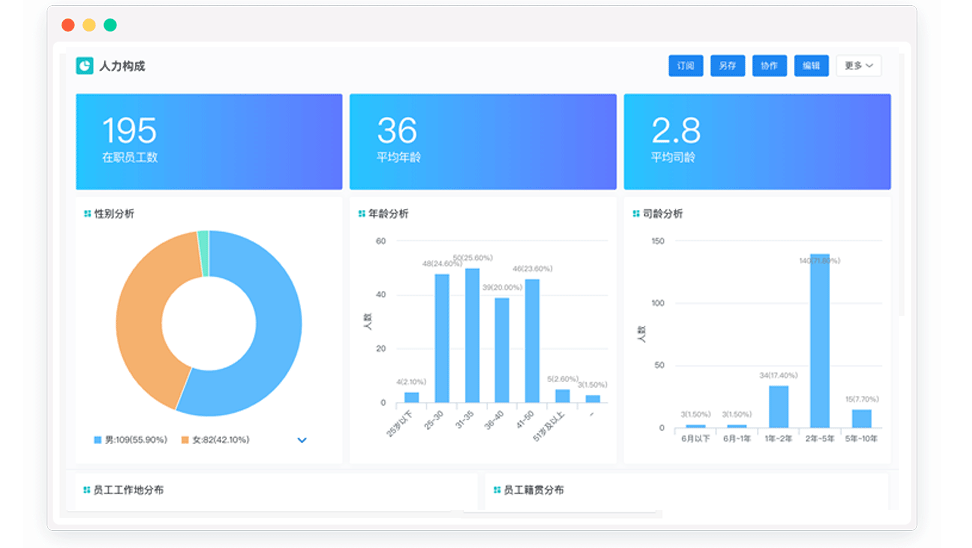The image size is (972, 548).
Task: Click the dashboard vertical scrollbar
Action: tap(901, 186)
